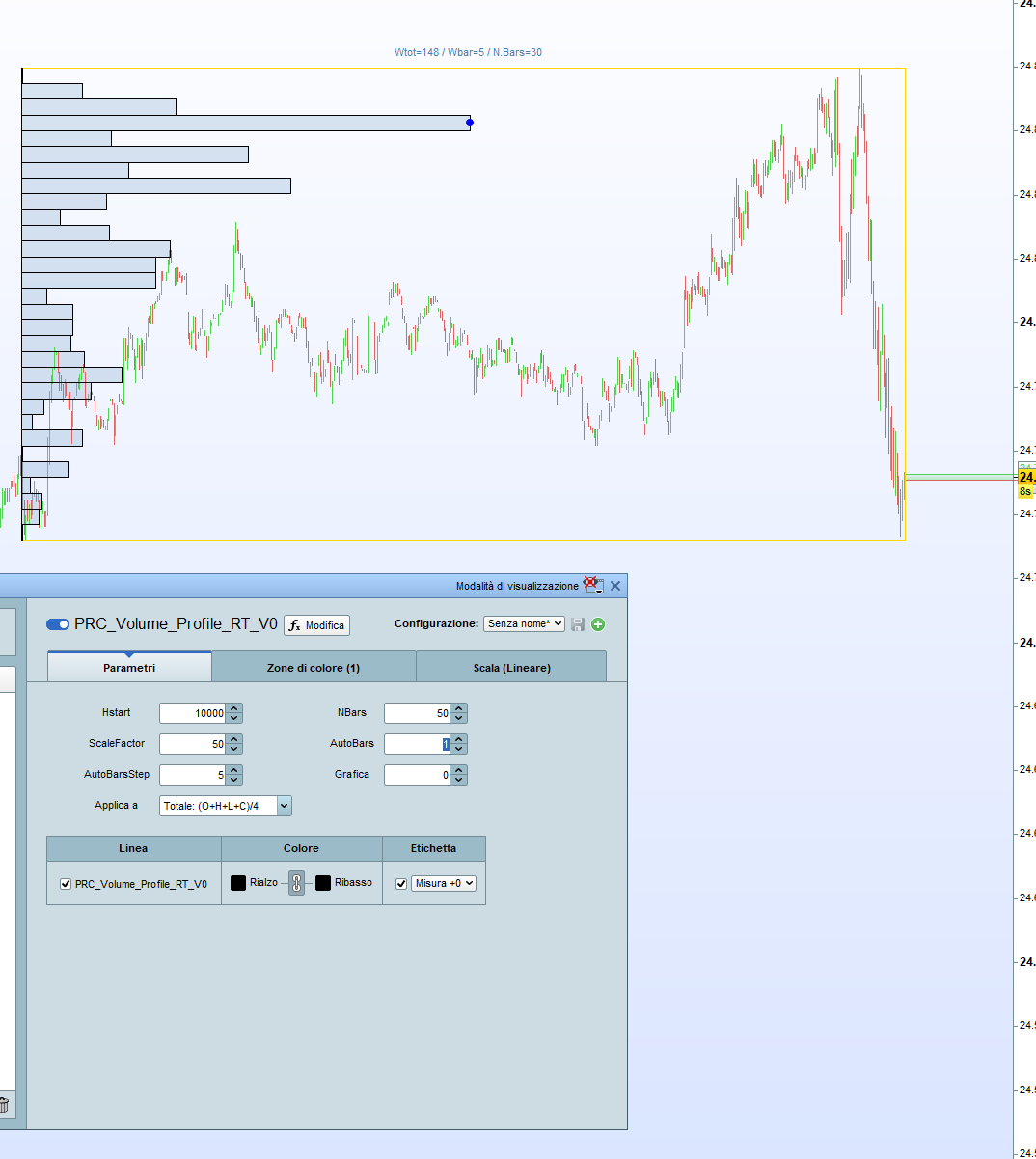Toggle the Etichetta label checkbox
The height and width of the screenshot is (1159, 1036).
coord(401,883)
